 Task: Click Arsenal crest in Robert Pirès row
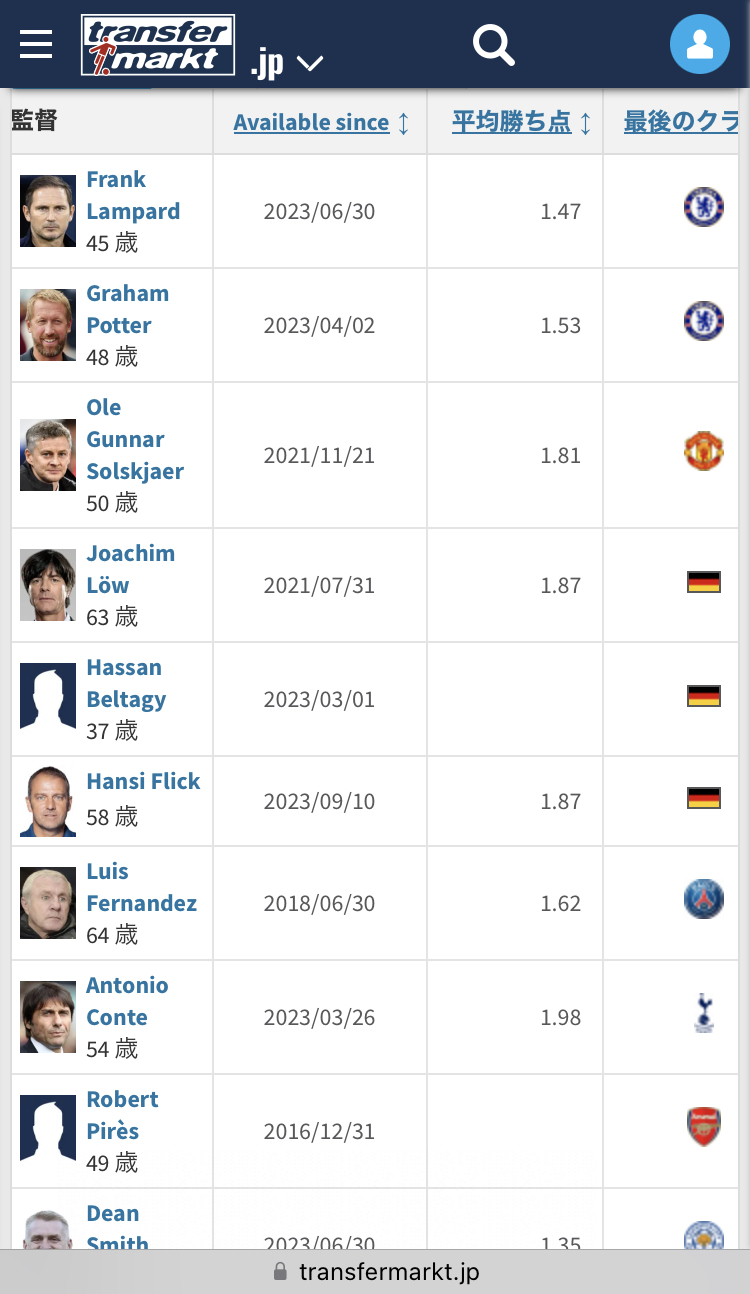coord(703,1127)
